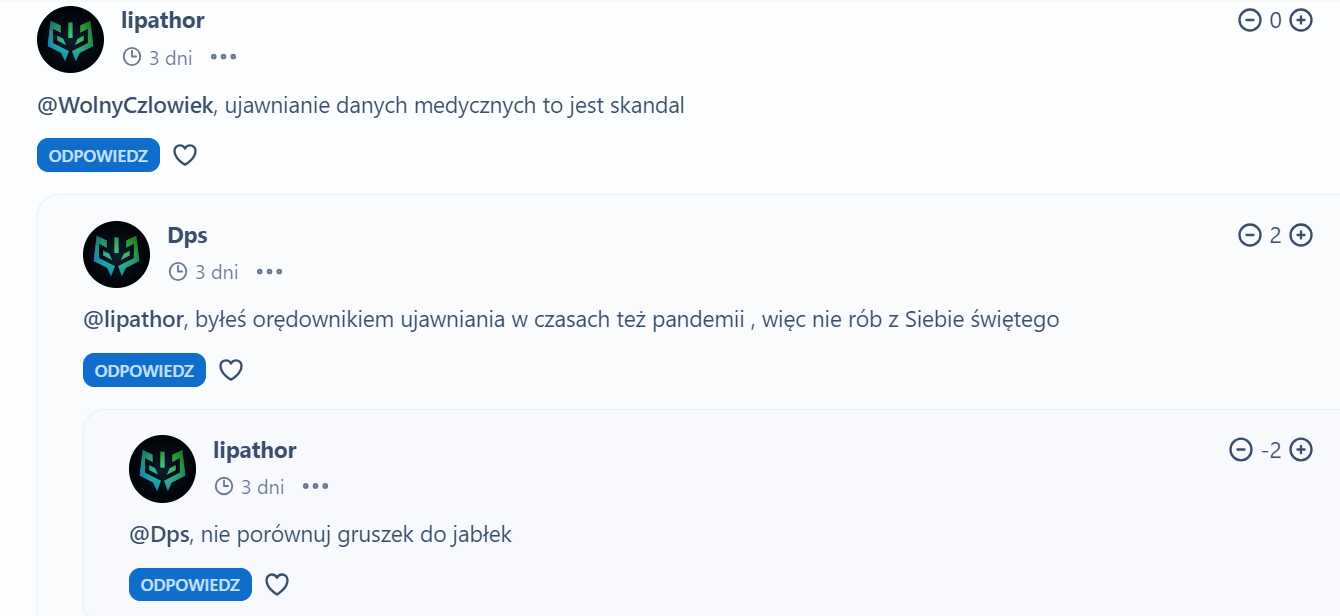Open Dps user avatar
Screen dimensions: 1340x616
[x=116, y=254]
